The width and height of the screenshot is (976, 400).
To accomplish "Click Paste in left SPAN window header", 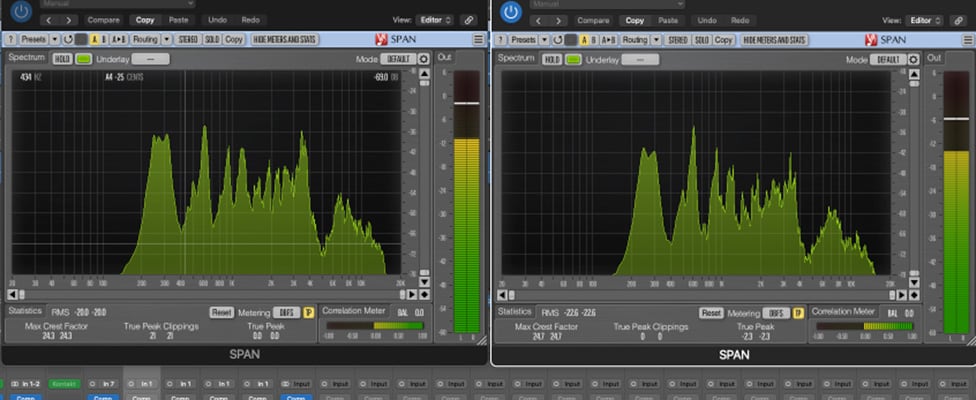I will 179,20.
